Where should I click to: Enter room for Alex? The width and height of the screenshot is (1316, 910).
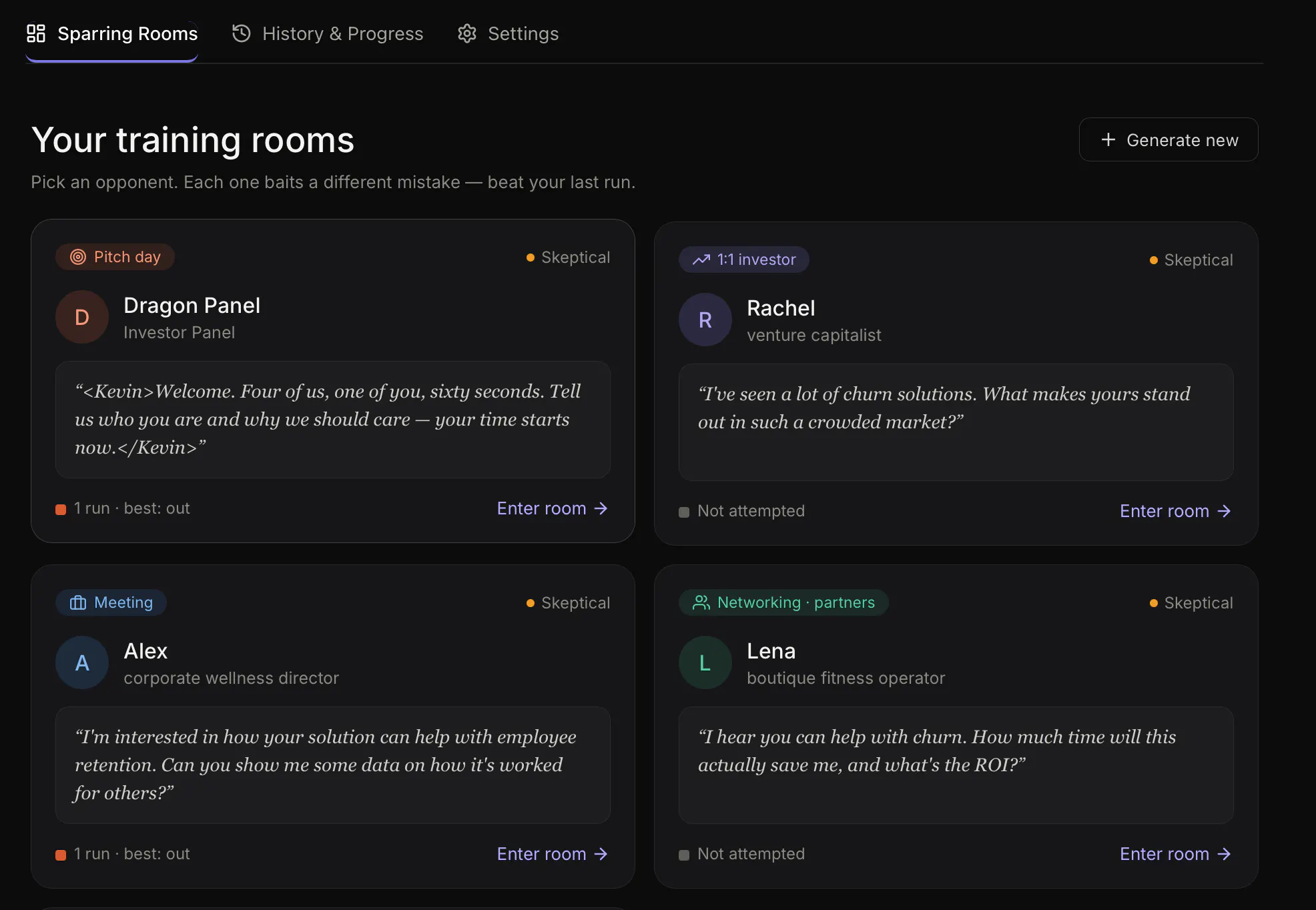(553, 854)
